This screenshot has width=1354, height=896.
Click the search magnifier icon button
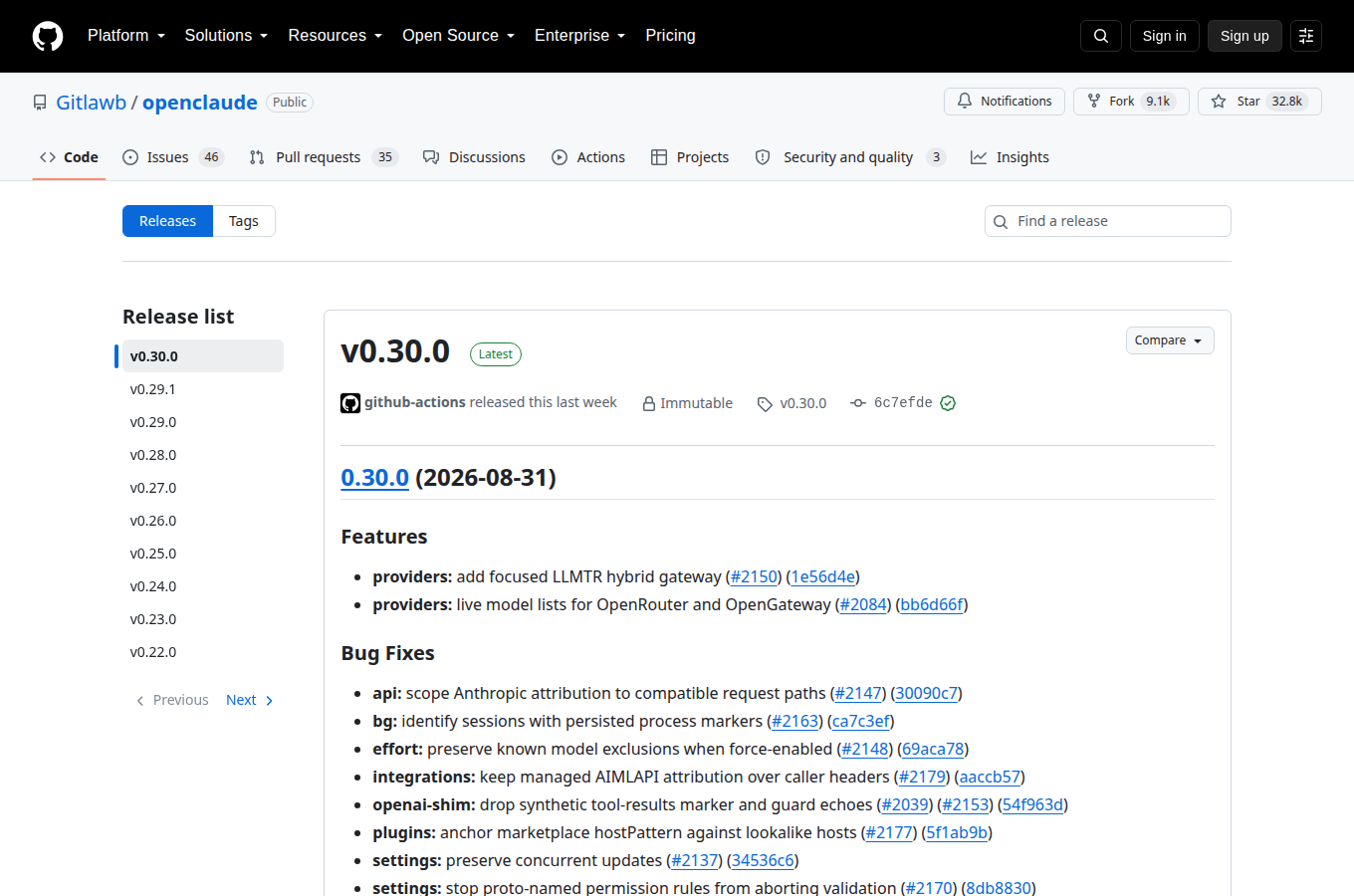1101,36
